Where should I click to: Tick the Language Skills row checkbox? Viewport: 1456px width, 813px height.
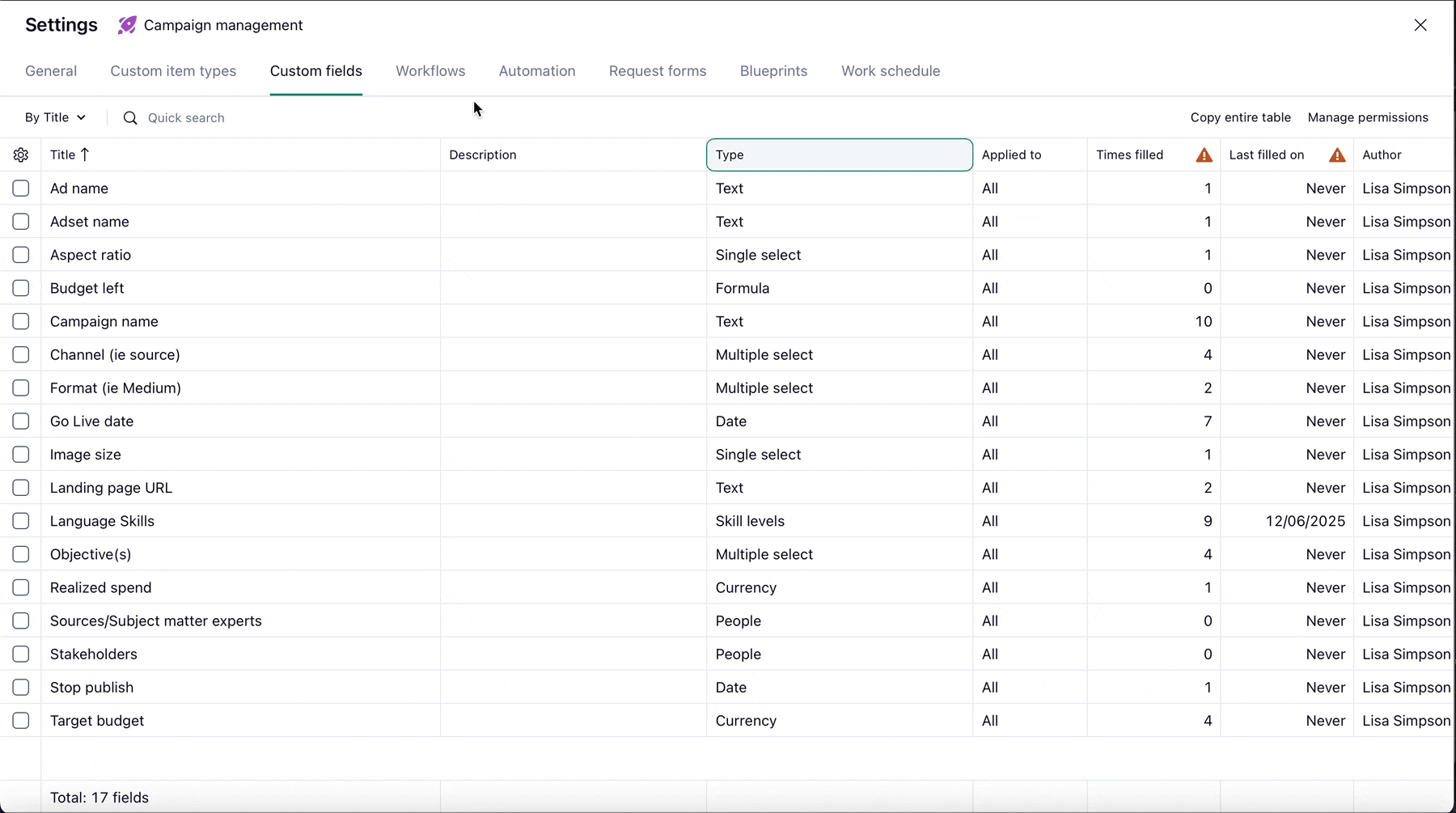tap(21, 521)
